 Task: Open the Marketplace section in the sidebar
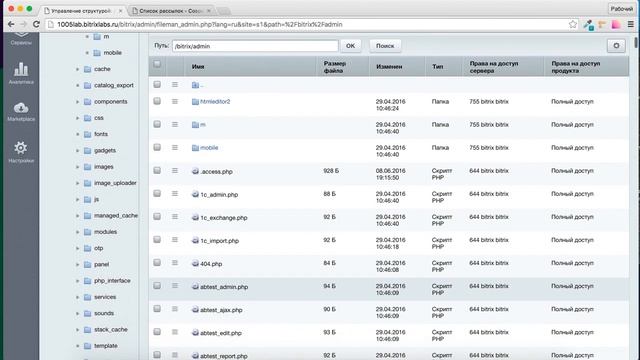pos(21,112)
